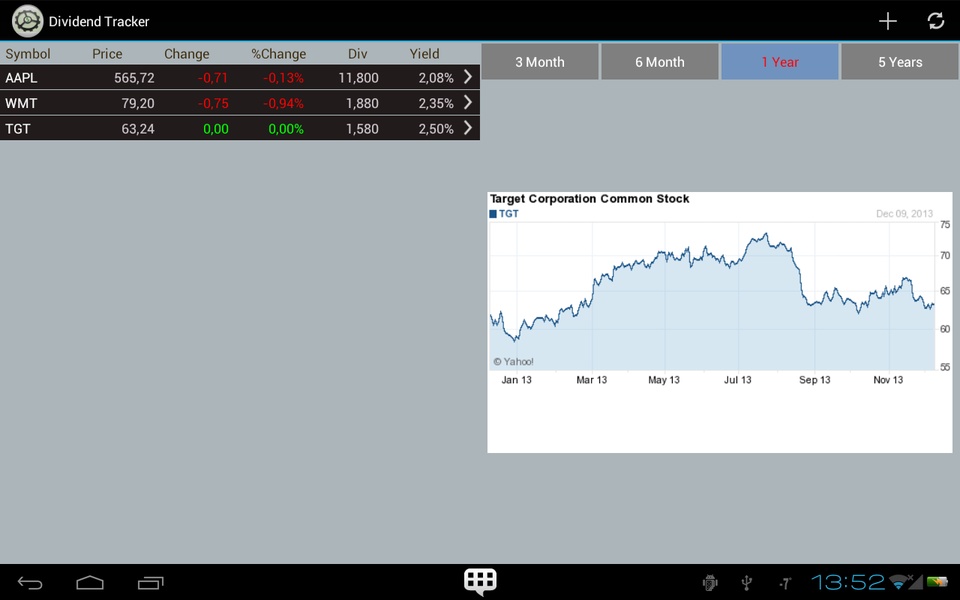Click AAPL price 565,72
This screenshot has width=960, height=600.
(x=134, y=78)
